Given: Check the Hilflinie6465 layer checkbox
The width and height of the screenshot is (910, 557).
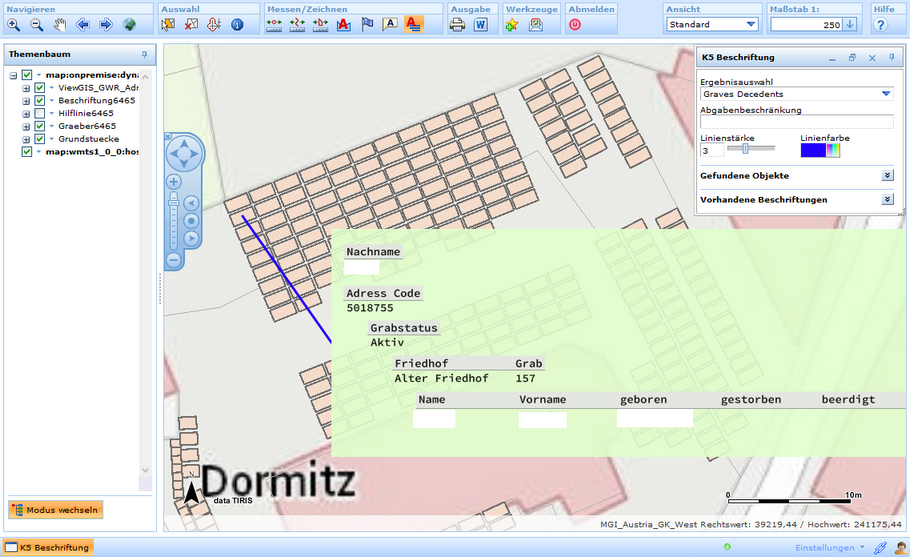Looking at the screenshot, I should point(39,113).
